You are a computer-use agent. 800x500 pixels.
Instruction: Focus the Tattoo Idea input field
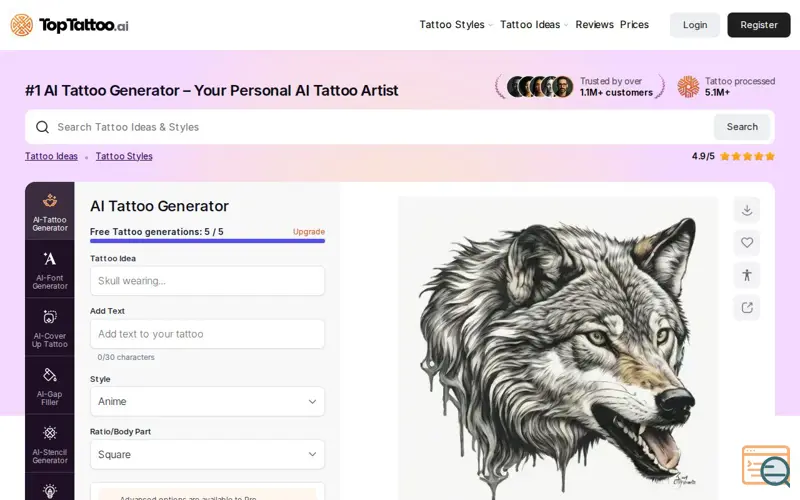point(207,281)
